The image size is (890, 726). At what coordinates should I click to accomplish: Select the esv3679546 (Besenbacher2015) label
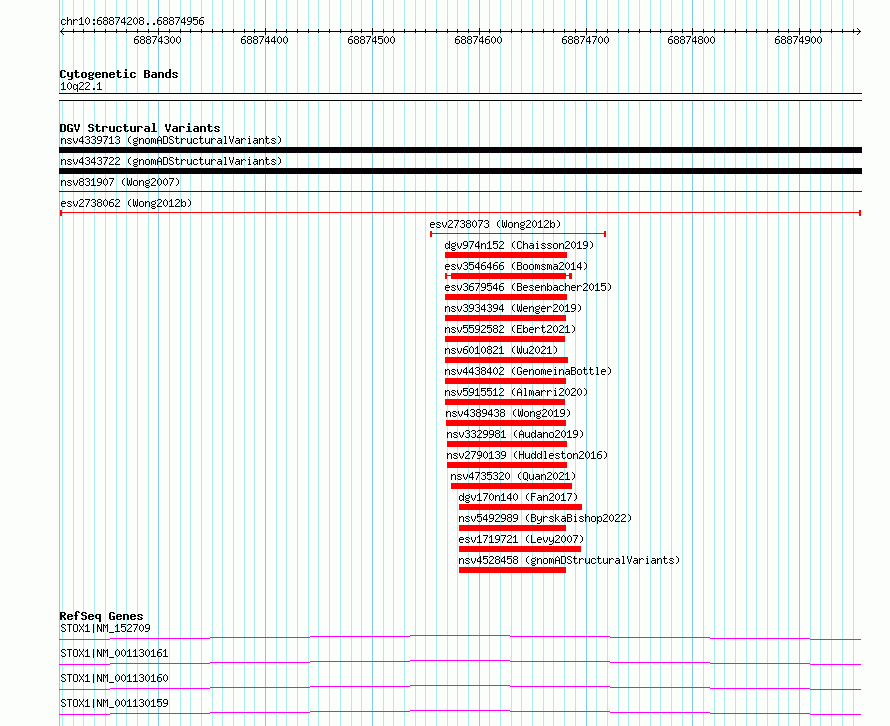pyautogui.click(x=528, y=287)
